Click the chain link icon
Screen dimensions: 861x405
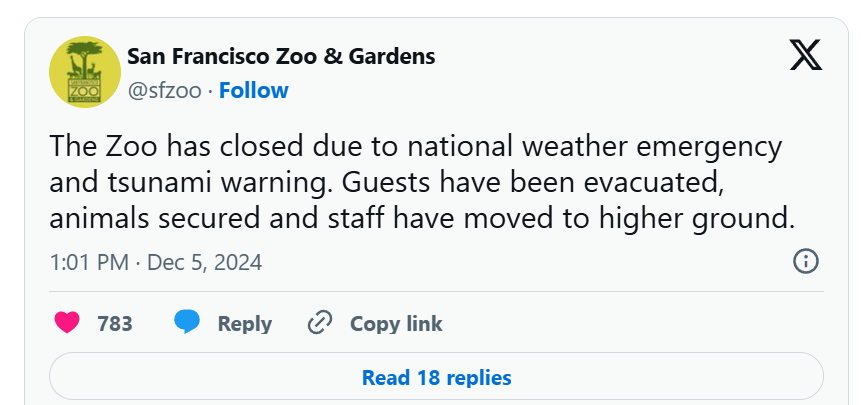click(x=320, y=323)
